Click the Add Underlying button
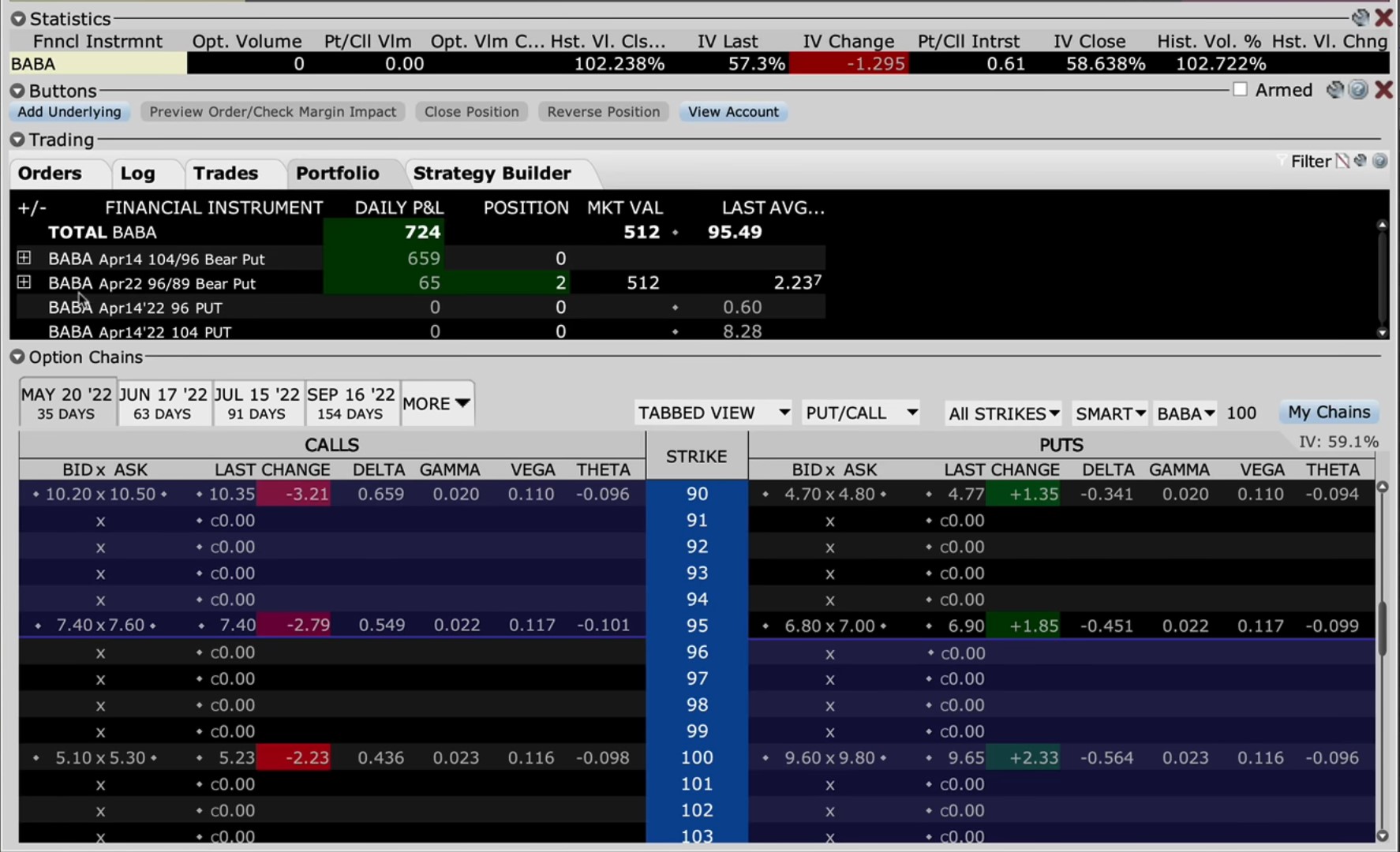The height and width of the screenshot is (852, 1400). click(x=69, y=112)
